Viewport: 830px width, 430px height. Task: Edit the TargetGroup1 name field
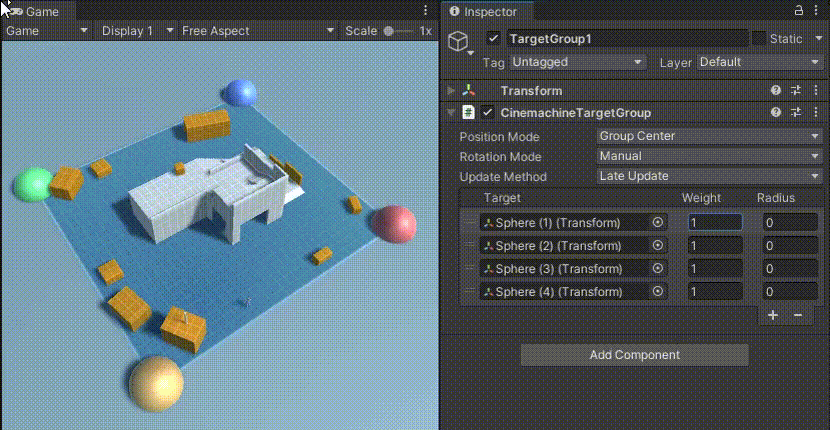628,39
